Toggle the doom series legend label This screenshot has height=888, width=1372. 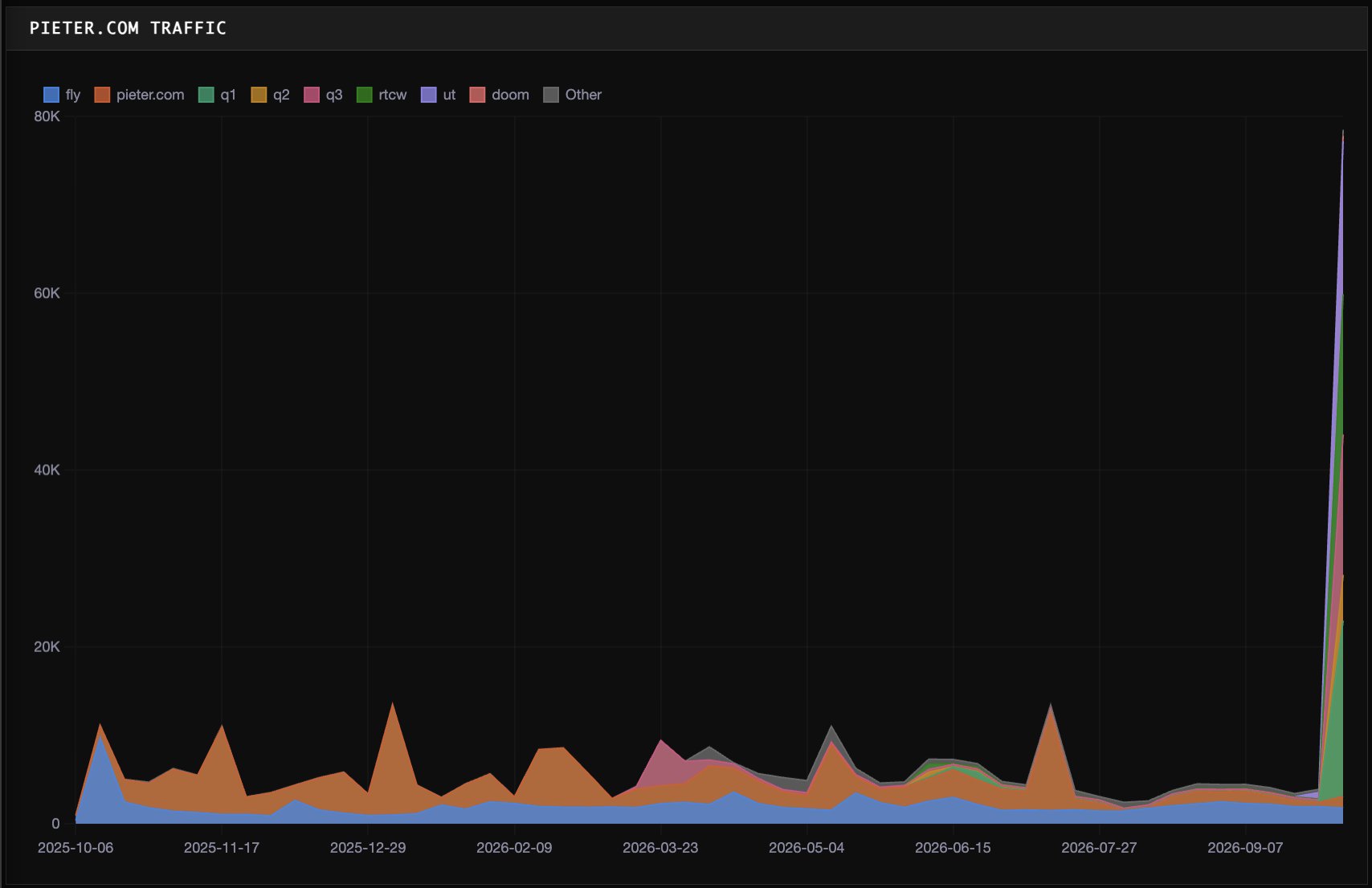pyautogui.click(x=510, y=95)
